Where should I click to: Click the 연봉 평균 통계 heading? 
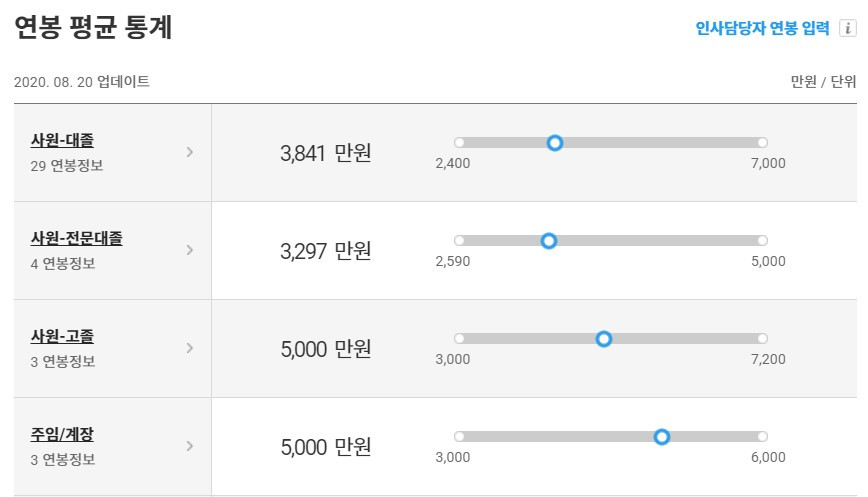[93, 27]
